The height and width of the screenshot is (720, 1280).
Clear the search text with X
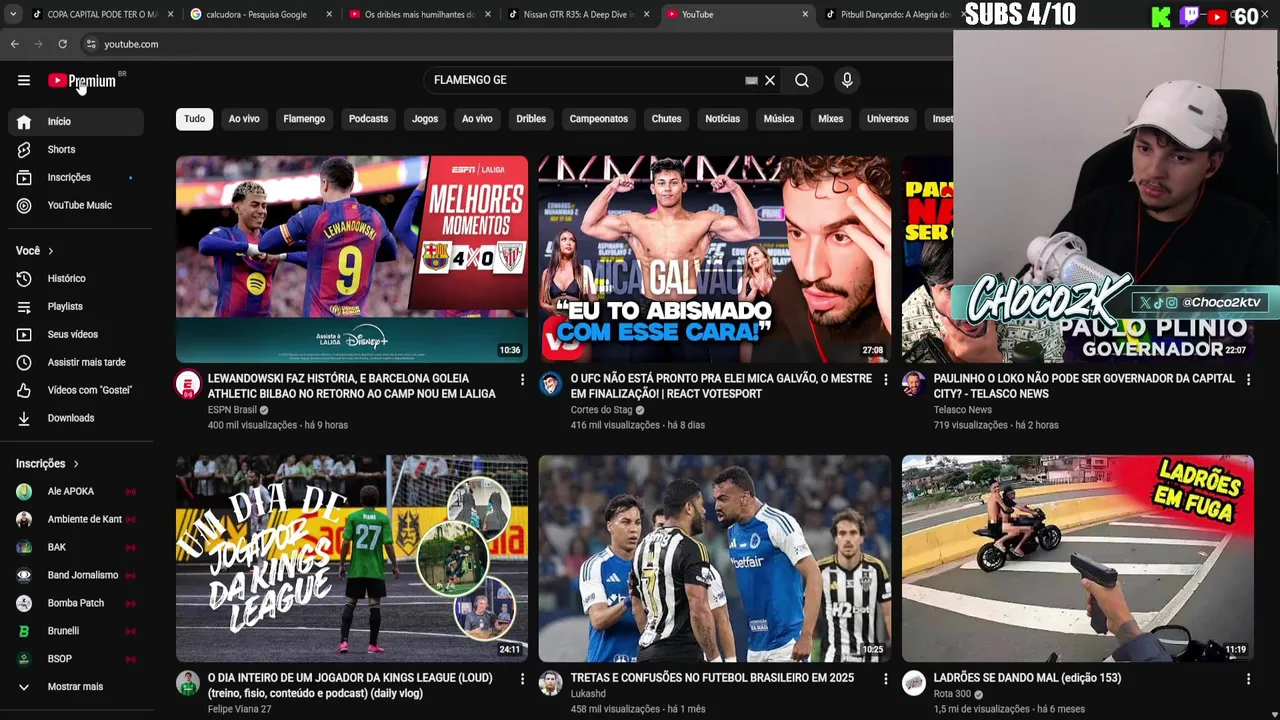(x=770, y=80)
